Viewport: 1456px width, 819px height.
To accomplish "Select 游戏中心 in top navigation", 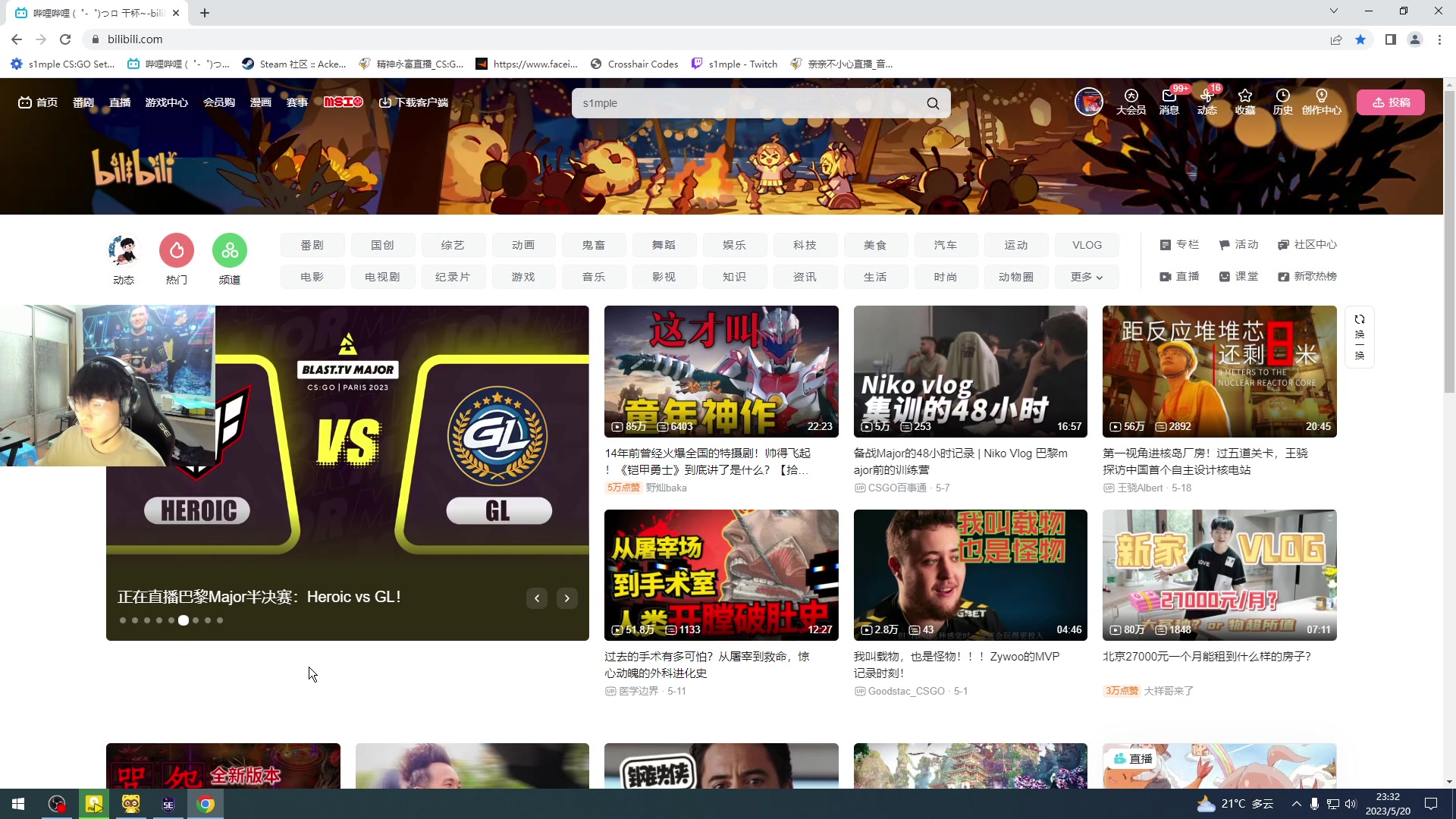I will 167,102.
